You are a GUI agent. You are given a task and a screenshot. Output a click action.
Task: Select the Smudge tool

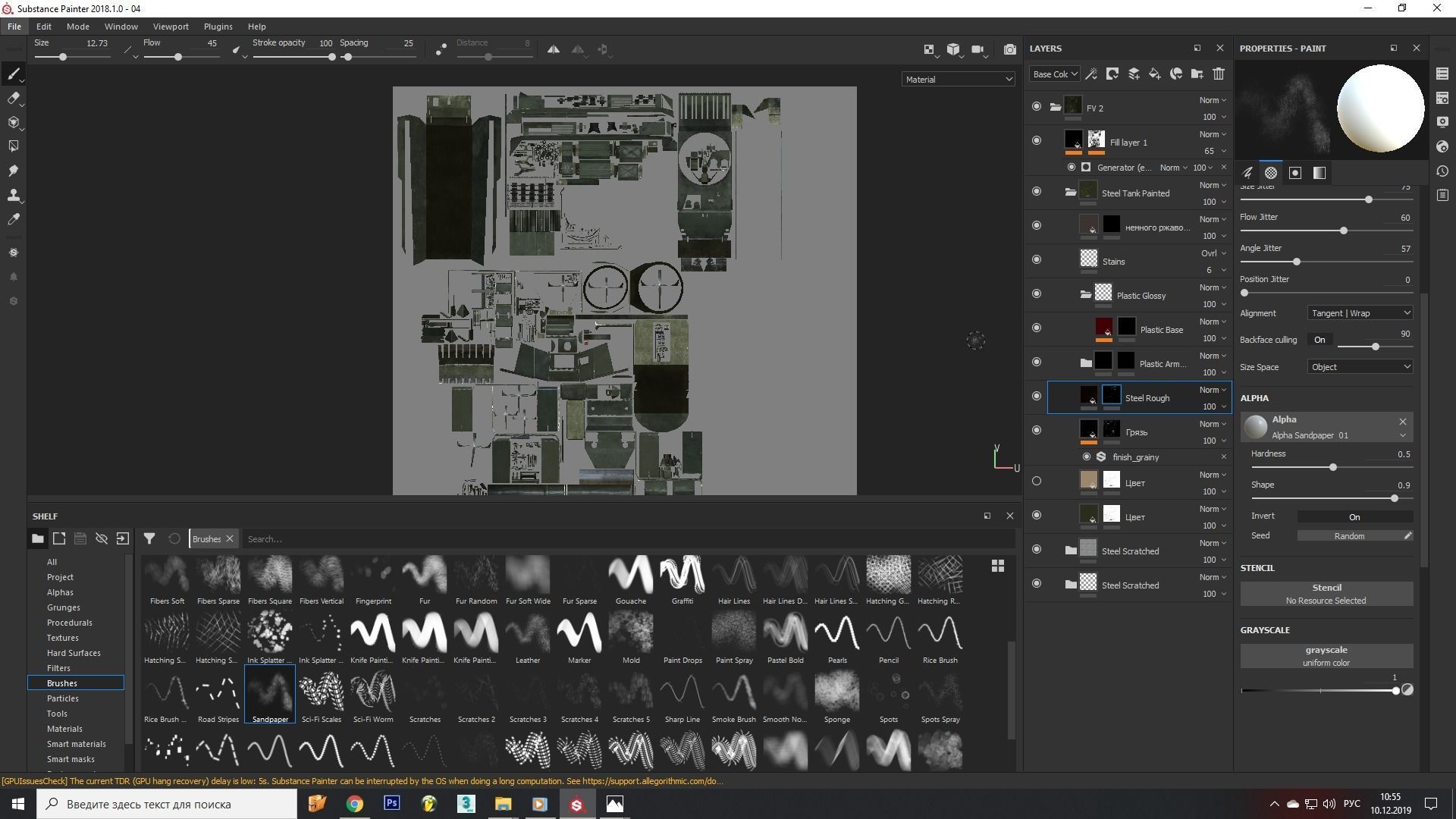[x=13, y=171]
